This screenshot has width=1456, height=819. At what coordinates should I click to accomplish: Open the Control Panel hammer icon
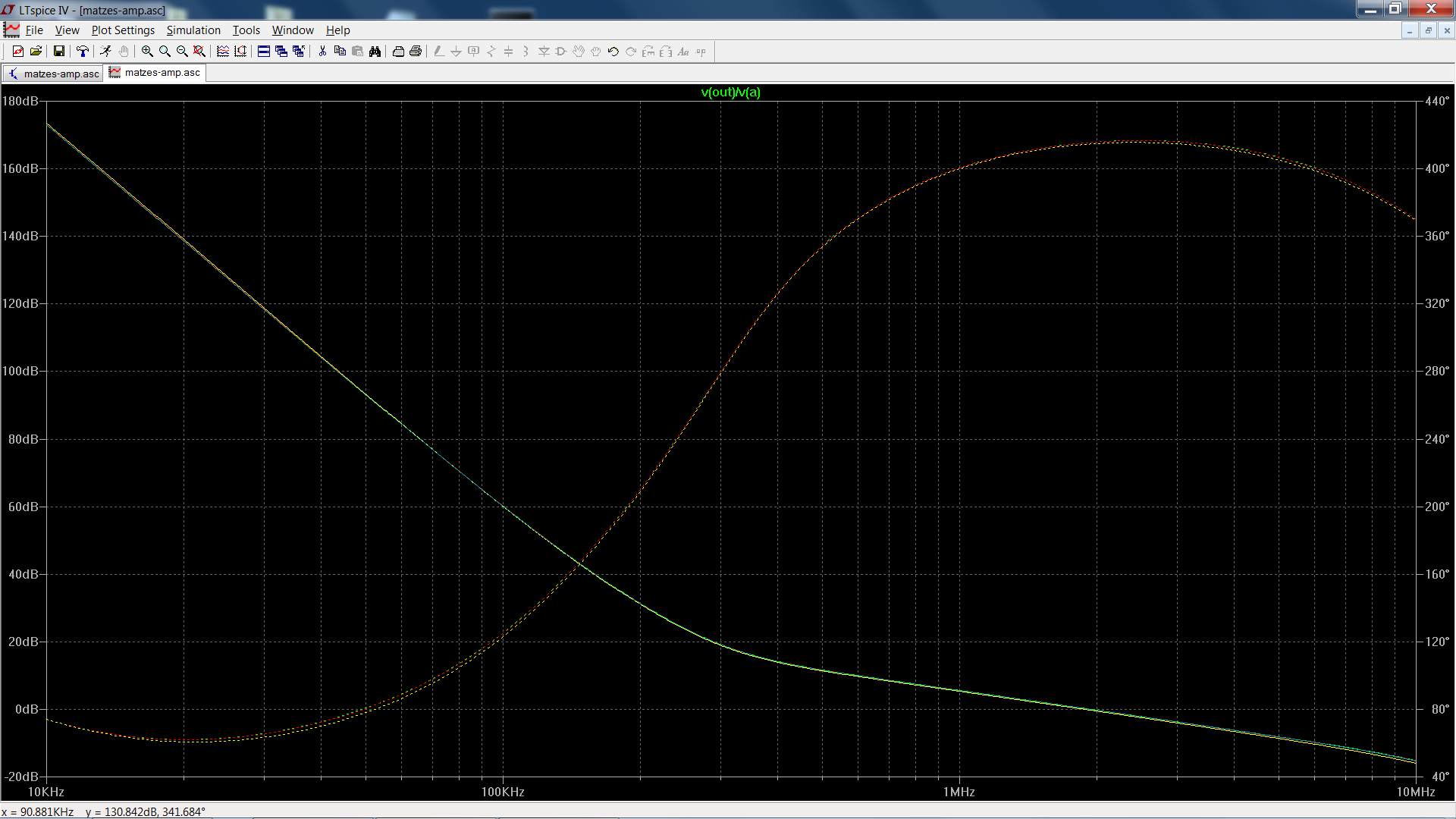(x=83, y=52)
